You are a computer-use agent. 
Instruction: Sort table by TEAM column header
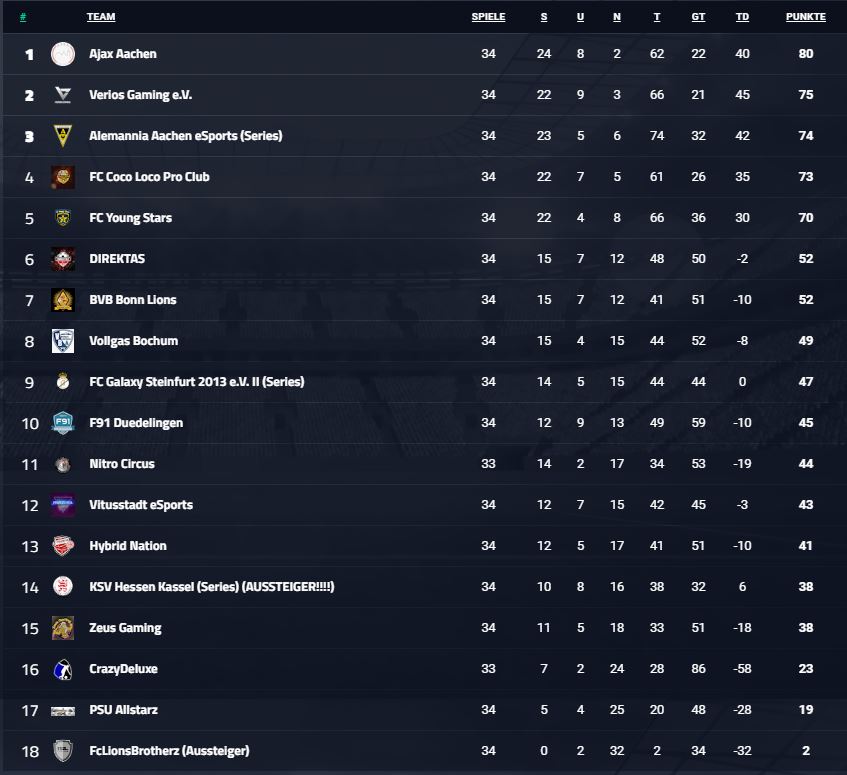coord(101,17)
